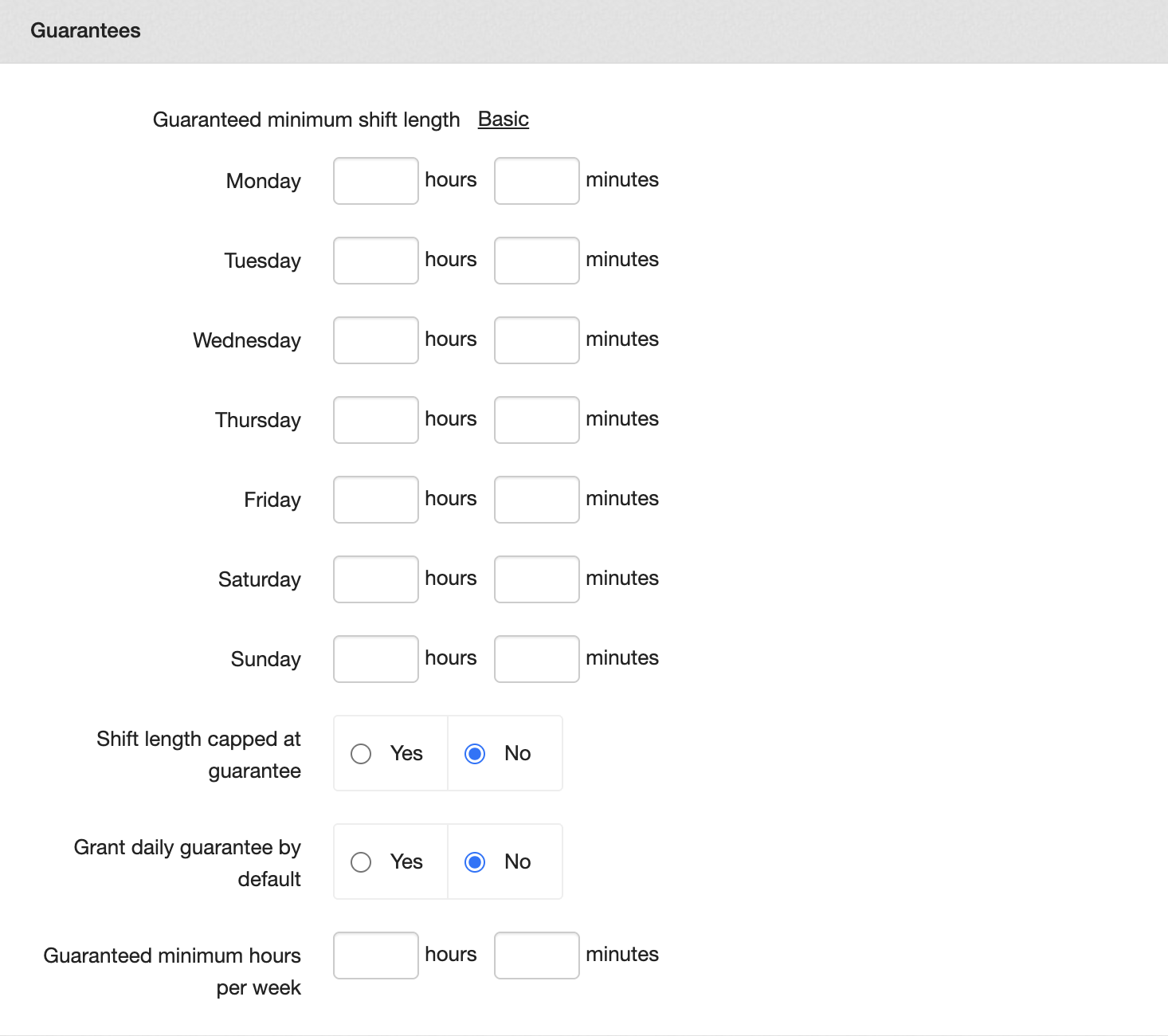The height and width of the screenshot is (1036, 1168).
Task: Click the Monday minutes input field
Action: (x=536, y=181)
